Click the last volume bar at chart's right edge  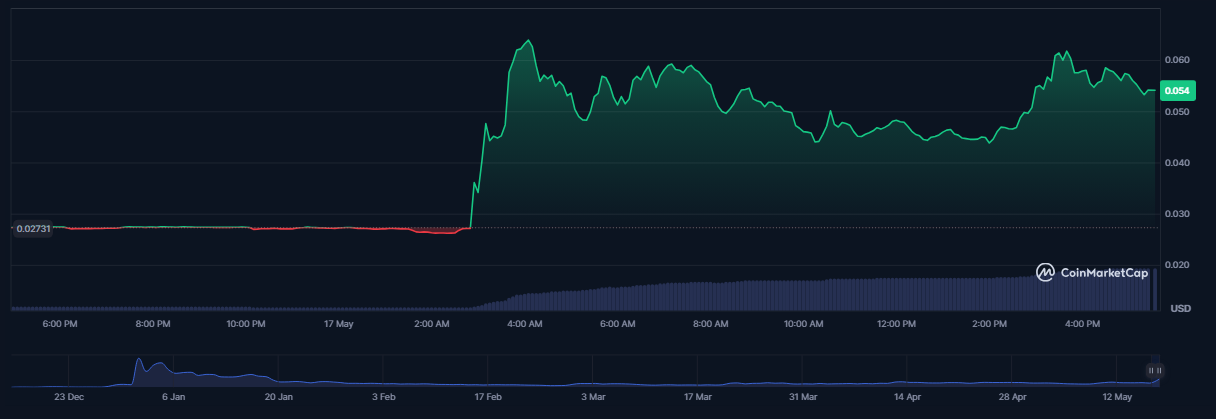[x=1156, y=290]
